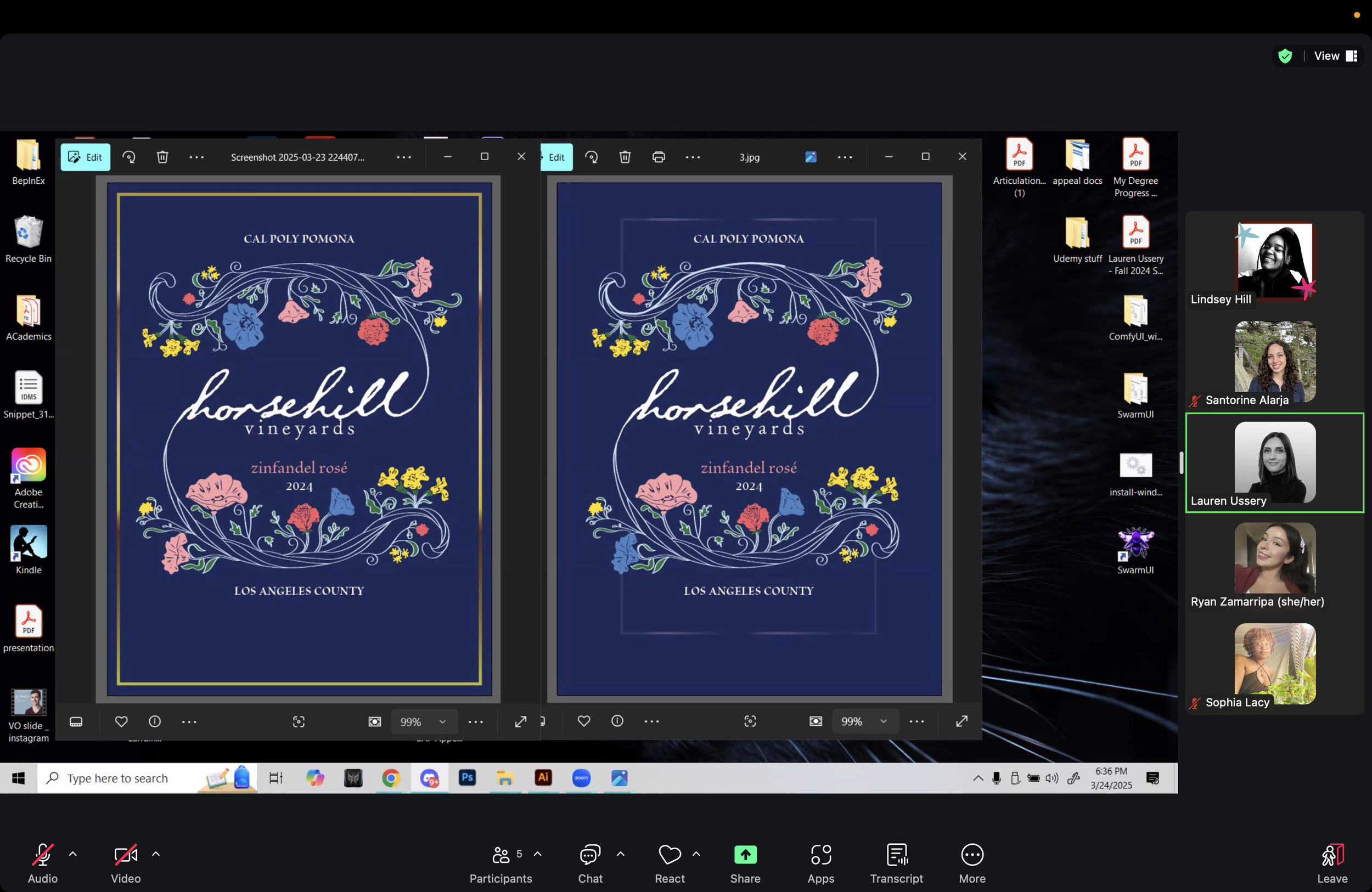
Task: Select Lindsey Hill's participant tile
Action: click(1274, 262)
